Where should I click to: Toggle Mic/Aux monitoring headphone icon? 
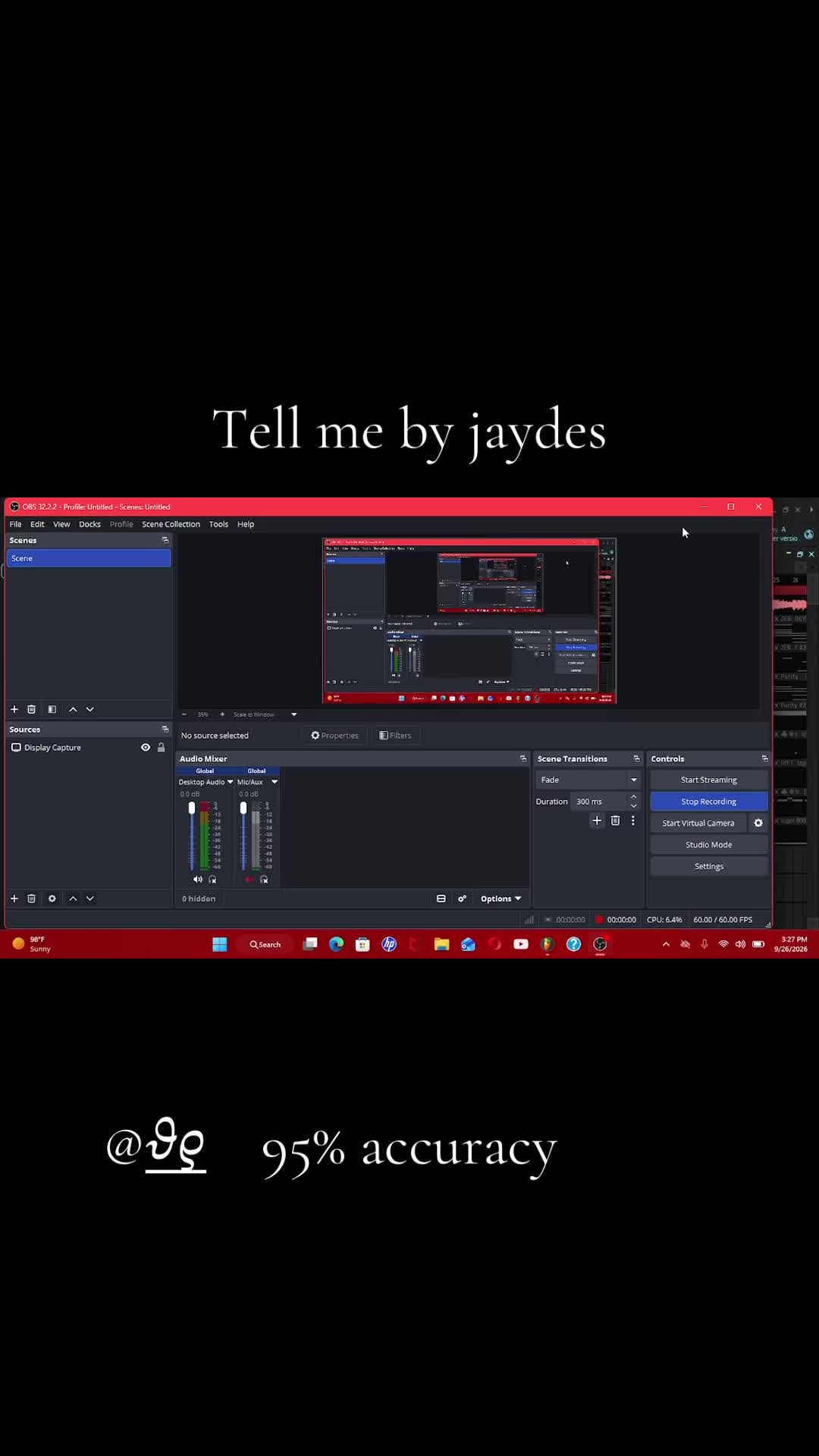[x=264, y=880]
